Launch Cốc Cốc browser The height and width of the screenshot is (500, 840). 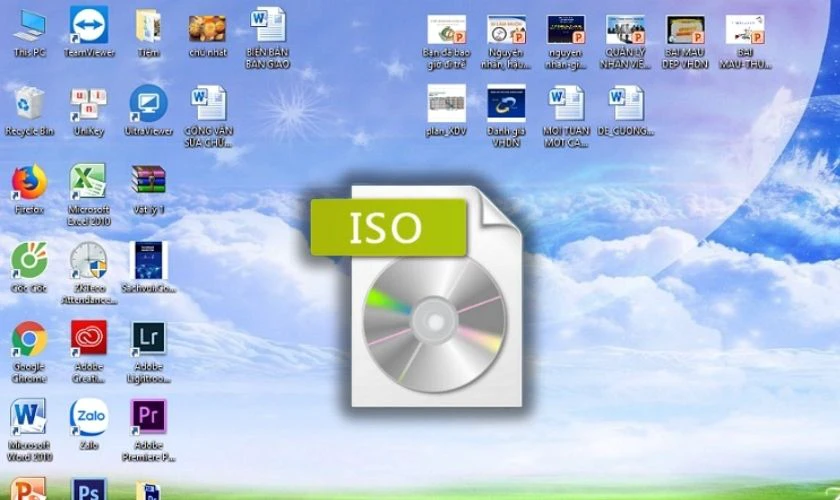(29, 260)
